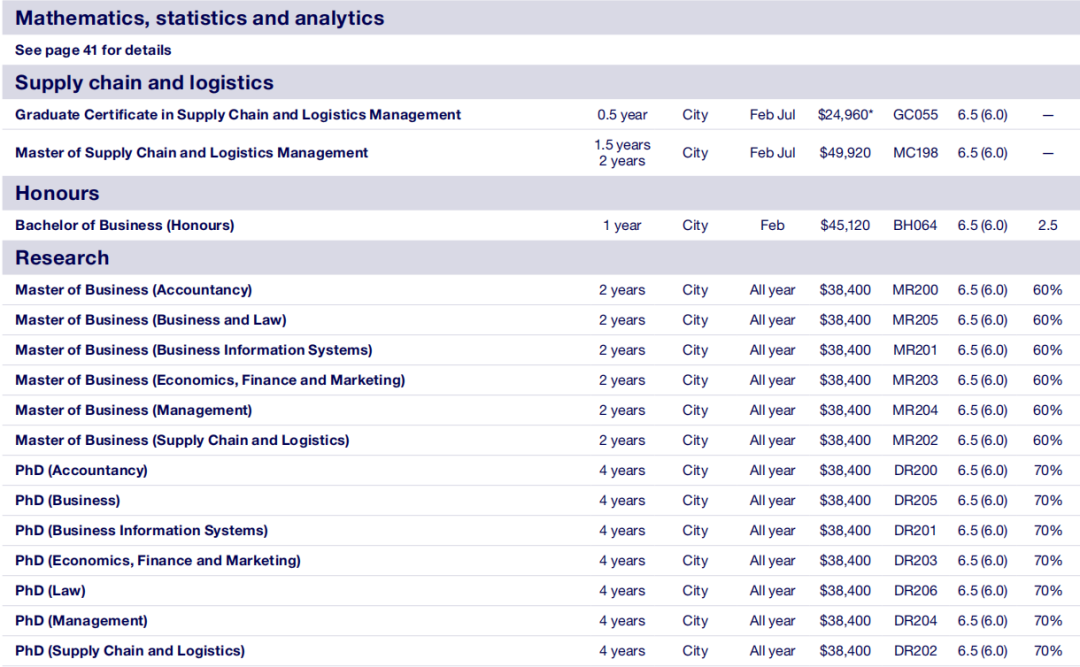The width and height of the screenshot is (1080, 667).
Task: Select Master of Business (Economics, Finance and Marketing)
Action: 210,380
